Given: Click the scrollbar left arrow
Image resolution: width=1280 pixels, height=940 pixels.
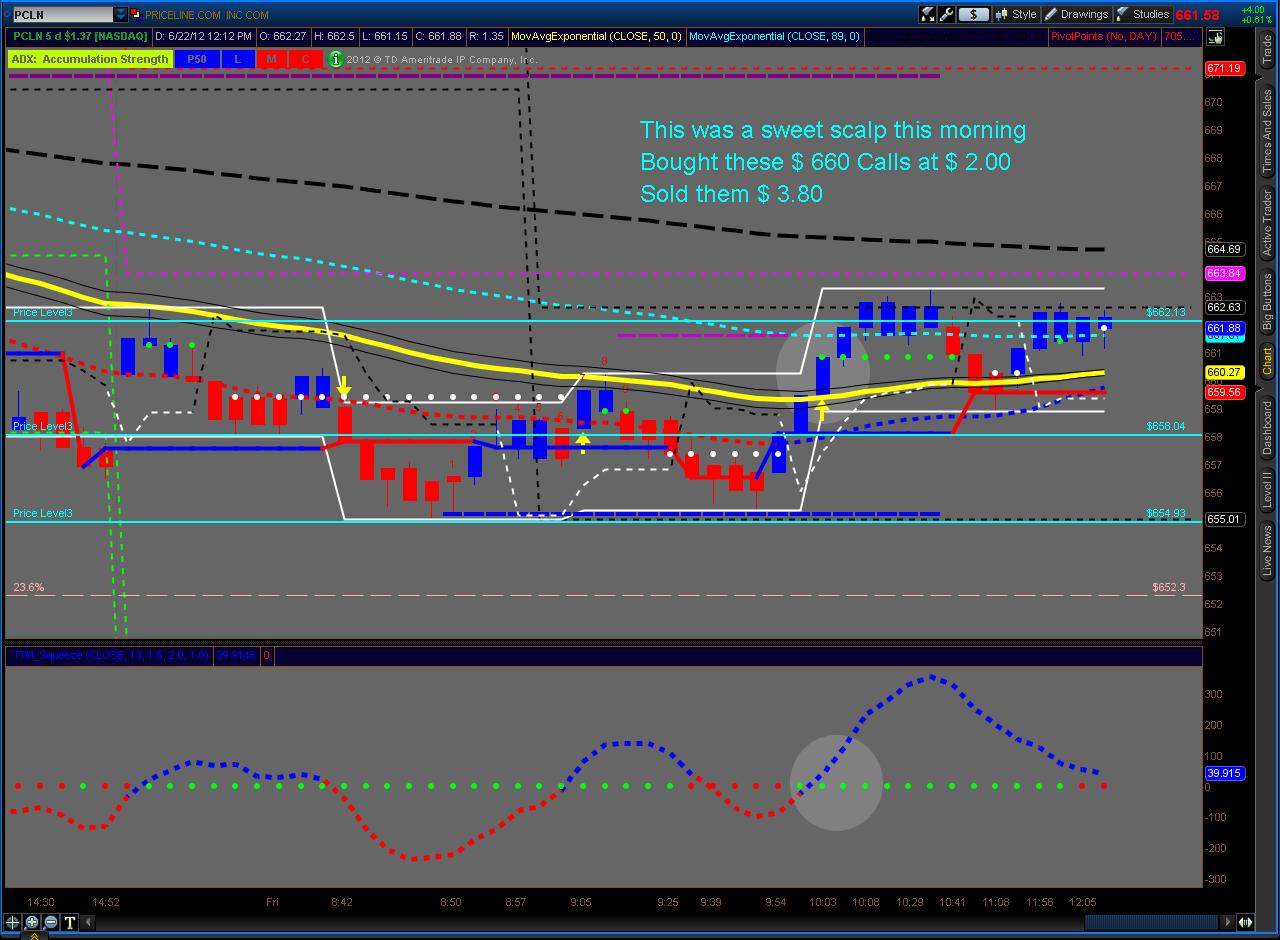Looking at the screenshot, I should tap(87, 922).
